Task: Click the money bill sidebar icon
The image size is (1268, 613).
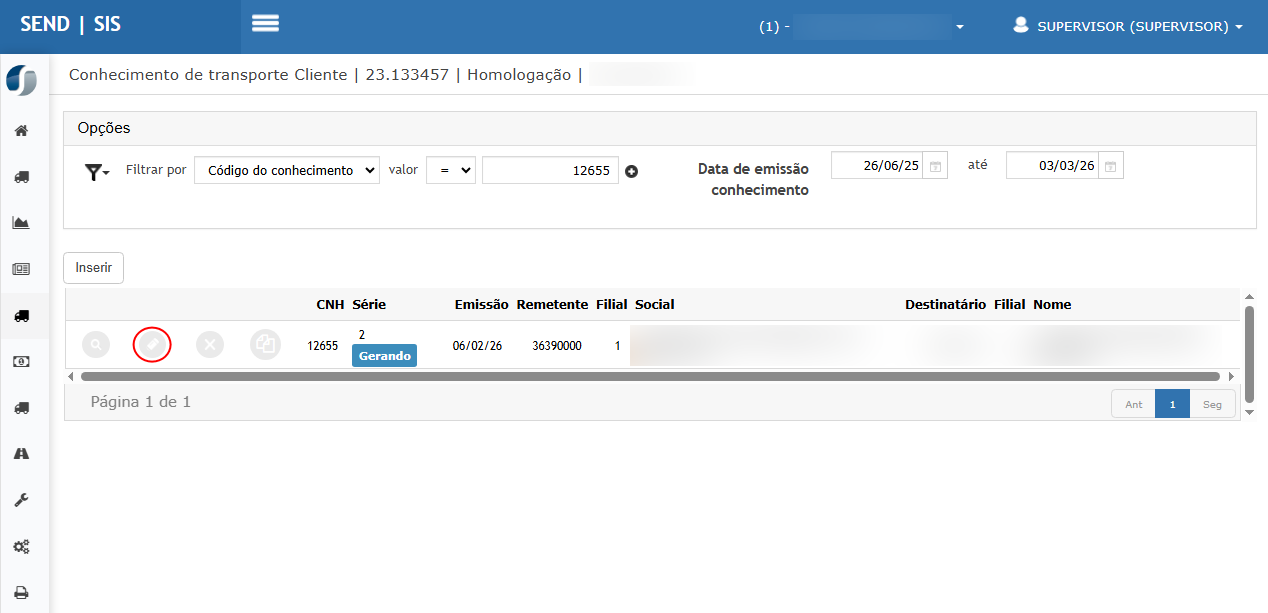Action: click(x=21, y=361)
